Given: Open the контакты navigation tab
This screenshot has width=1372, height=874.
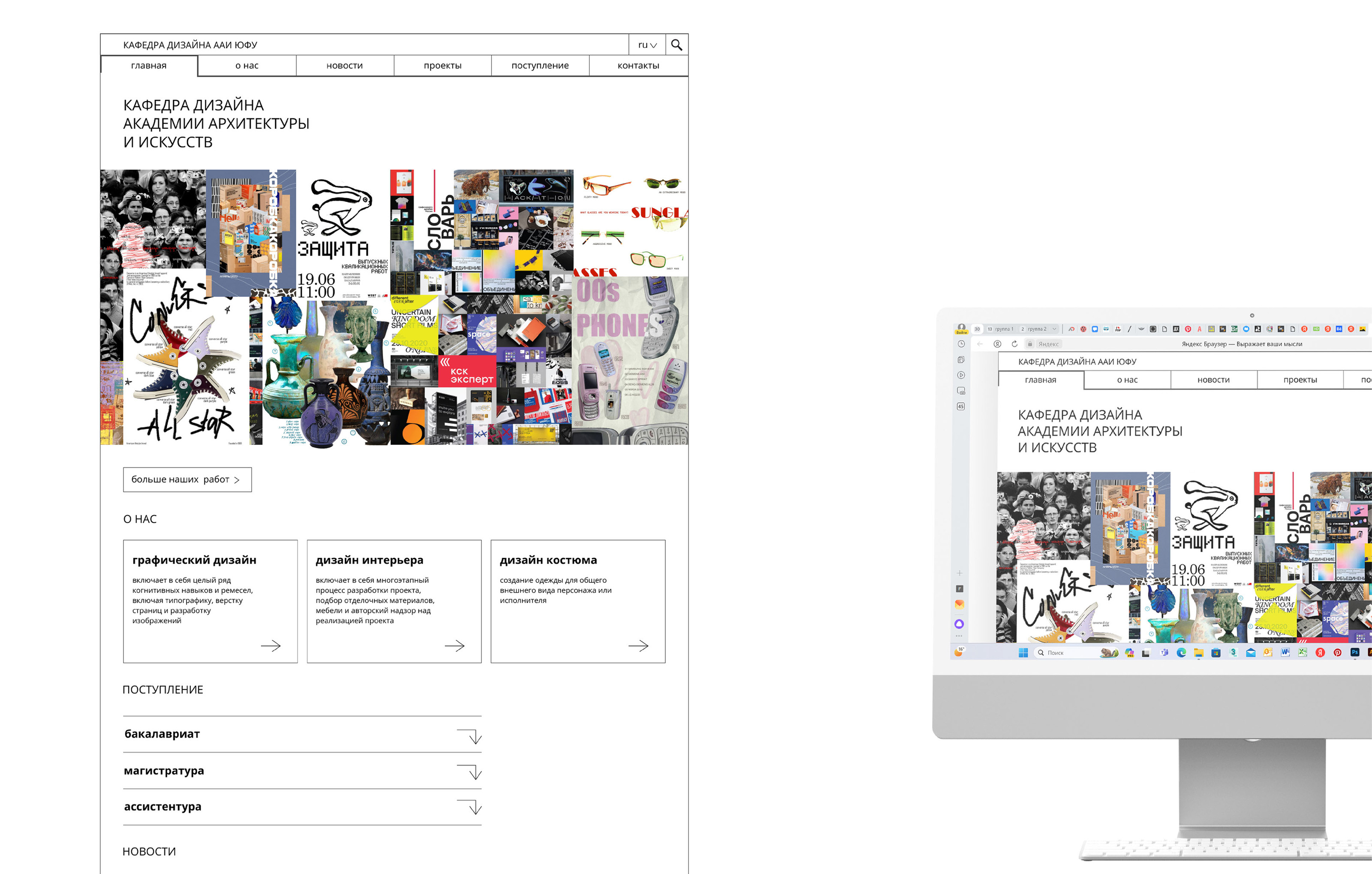Looking at the screenshot, I should click(x=638, y=66).
